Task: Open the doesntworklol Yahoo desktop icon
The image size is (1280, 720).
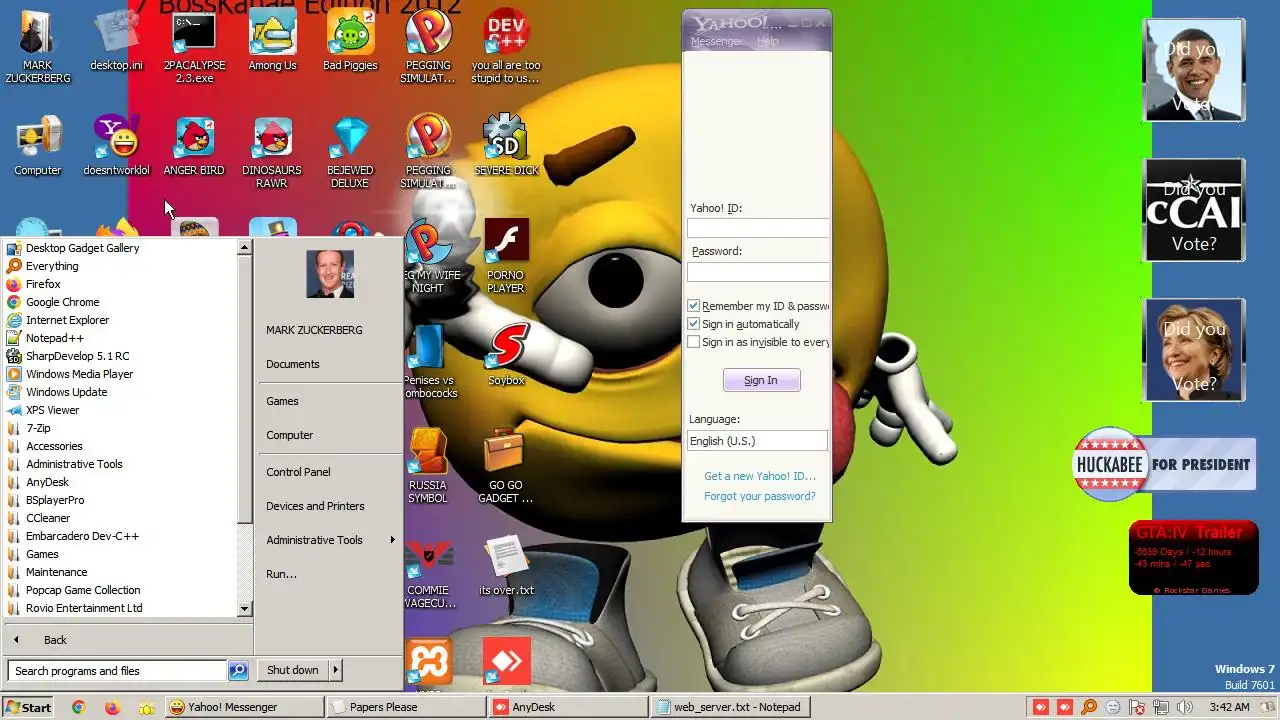Action: point(116,147)
